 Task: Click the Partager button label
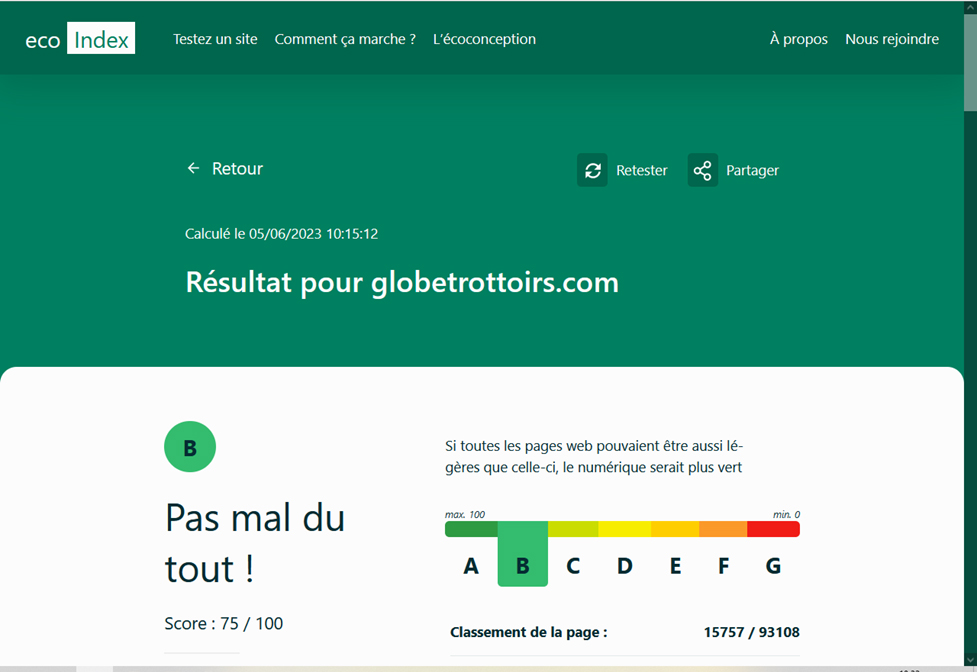(752, 171)
